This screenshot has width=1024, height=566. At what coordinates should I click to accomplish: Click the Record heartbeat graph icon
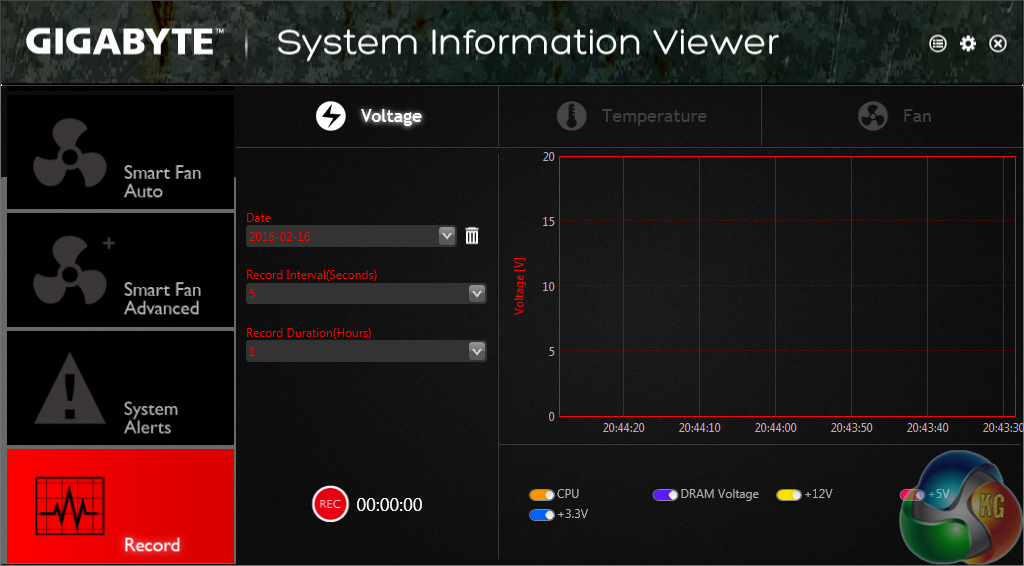coord(69,507)
